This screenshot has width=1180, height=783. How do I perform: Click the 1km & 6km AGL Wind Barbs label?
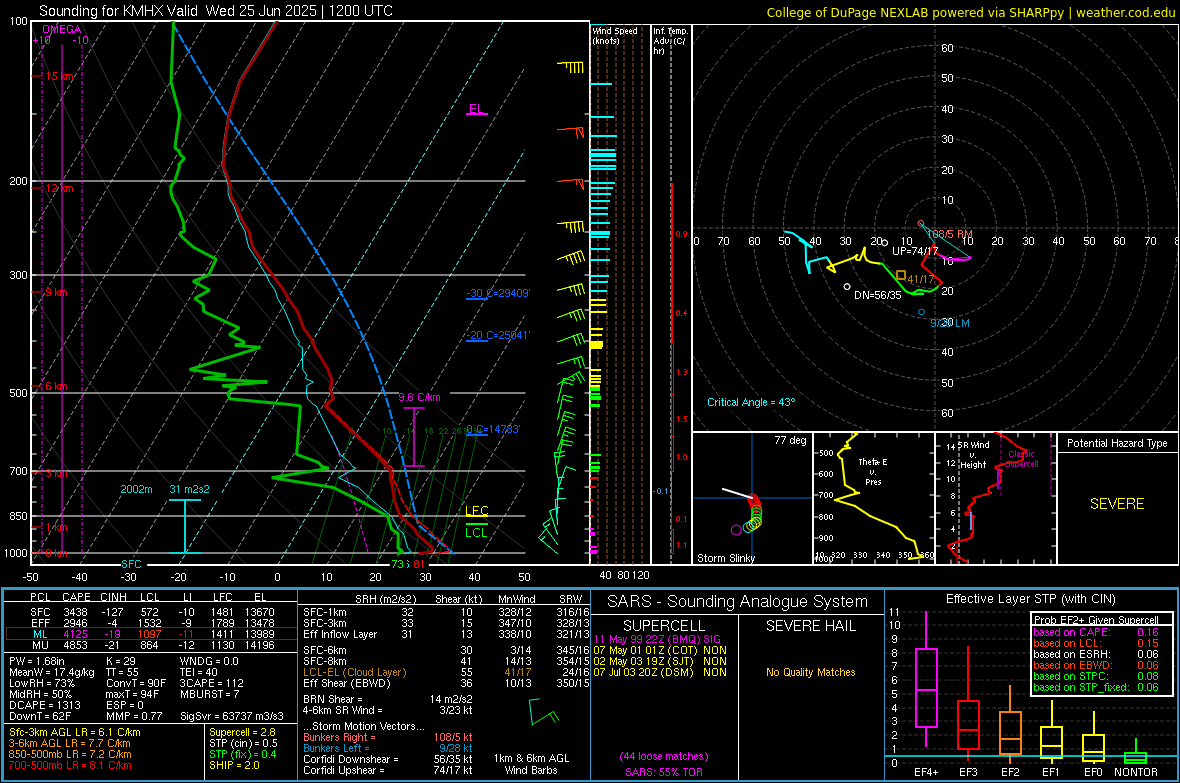click(531, 764)
